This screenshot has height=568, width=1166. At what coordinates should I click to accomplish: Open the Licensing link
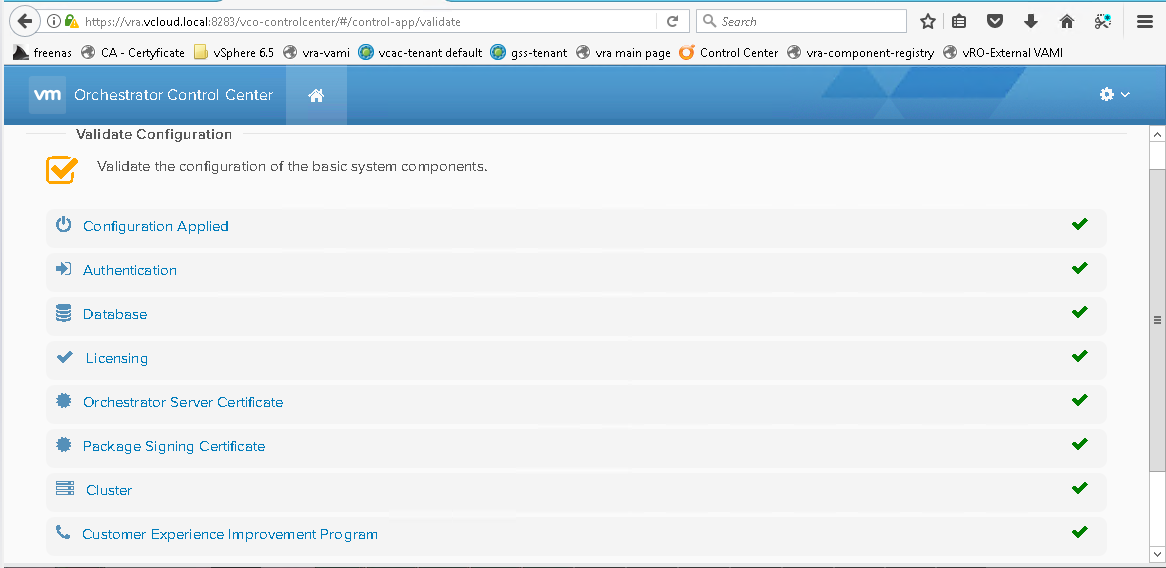(x=117, y=358)
